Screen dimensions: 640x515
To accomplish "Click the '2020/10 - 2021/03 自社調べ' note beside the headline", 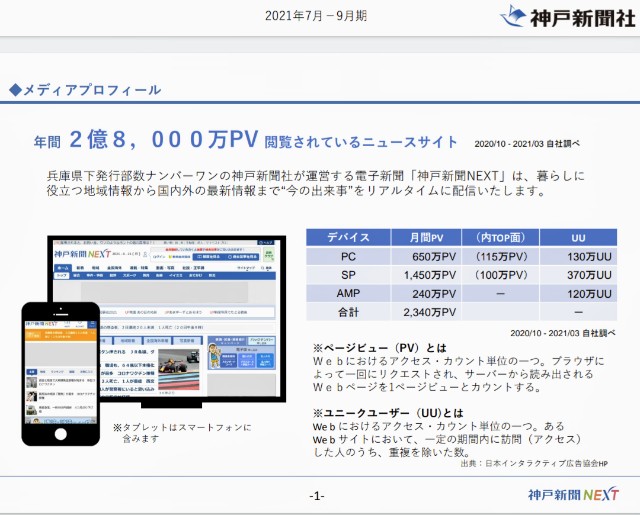I will point(527,144).
